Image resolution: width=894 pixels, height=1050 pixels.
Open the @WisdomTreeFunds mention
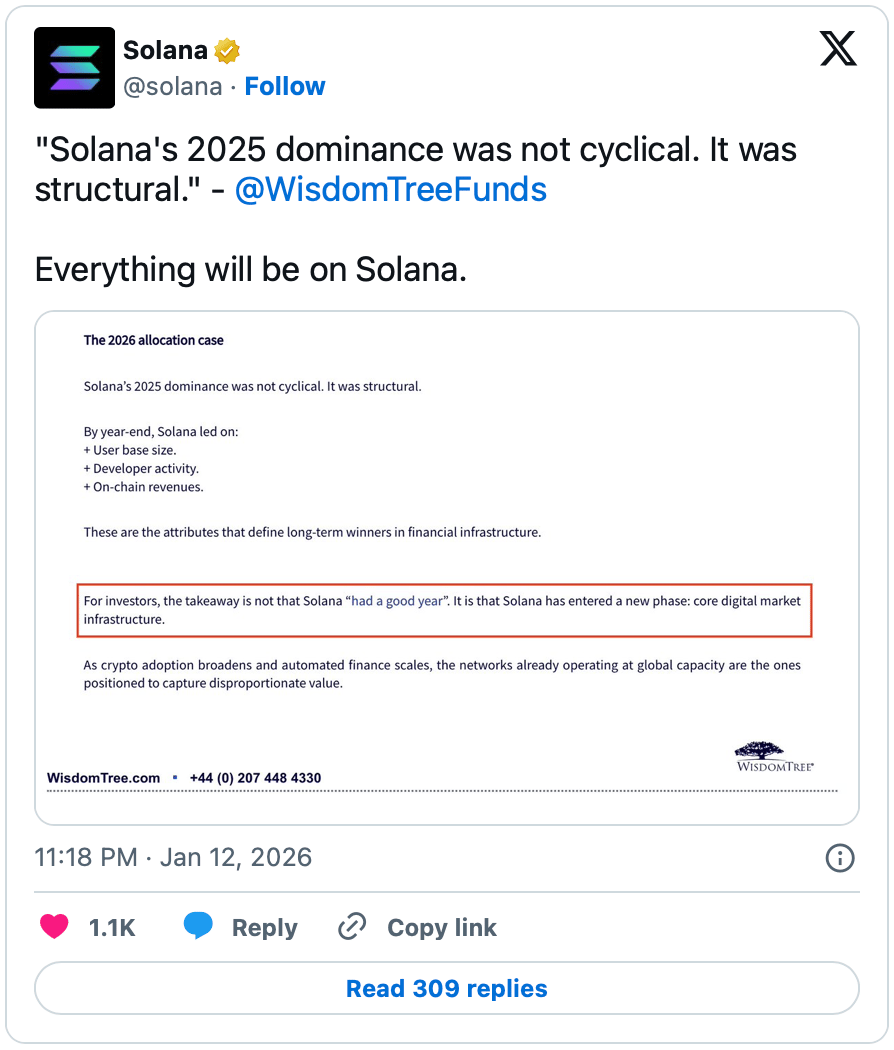pyautogui.click(x=390, y=190)
